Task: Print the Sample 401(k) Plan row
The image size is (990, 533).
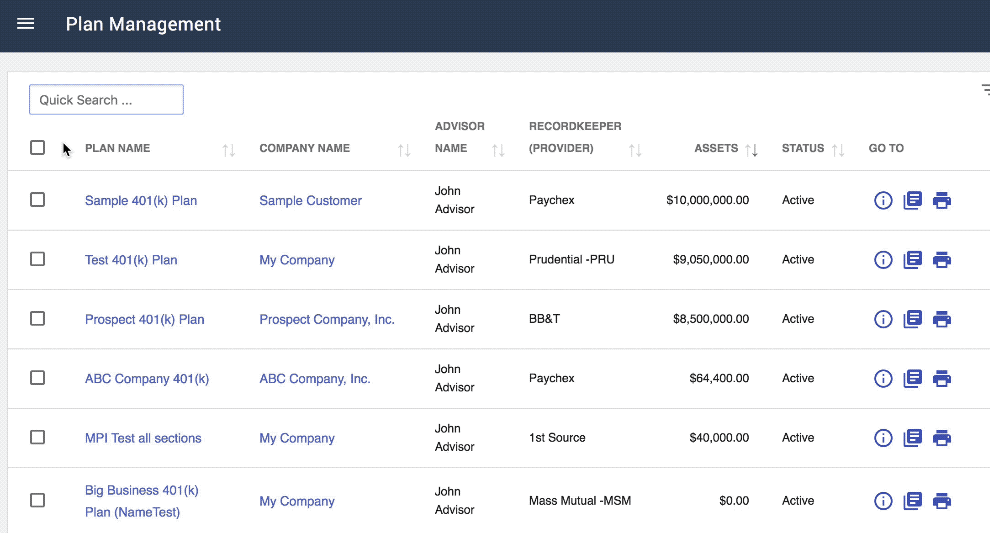Action: pyautogui.click(x=941, y=201)
